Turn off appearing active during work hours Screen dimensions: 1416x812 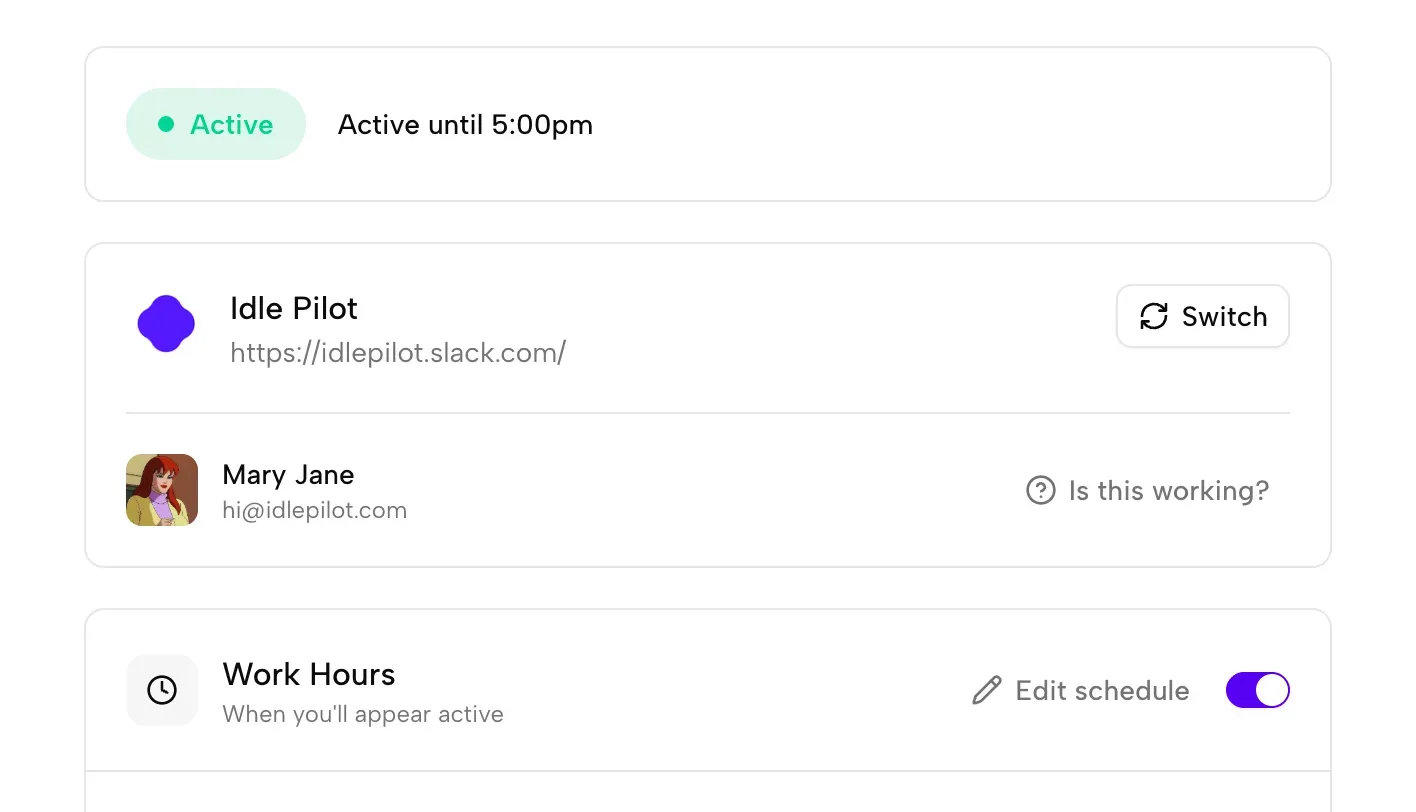[1258, 690]
